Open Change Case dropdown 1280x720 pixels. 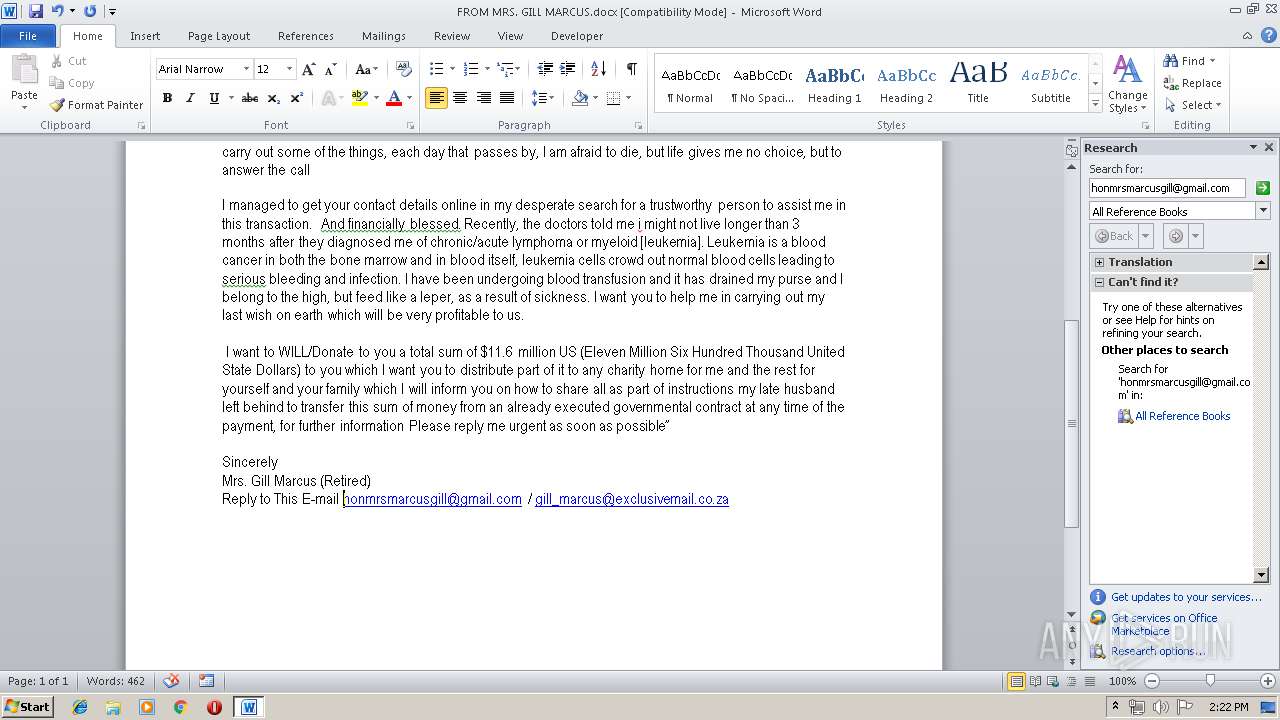[366, 69]
